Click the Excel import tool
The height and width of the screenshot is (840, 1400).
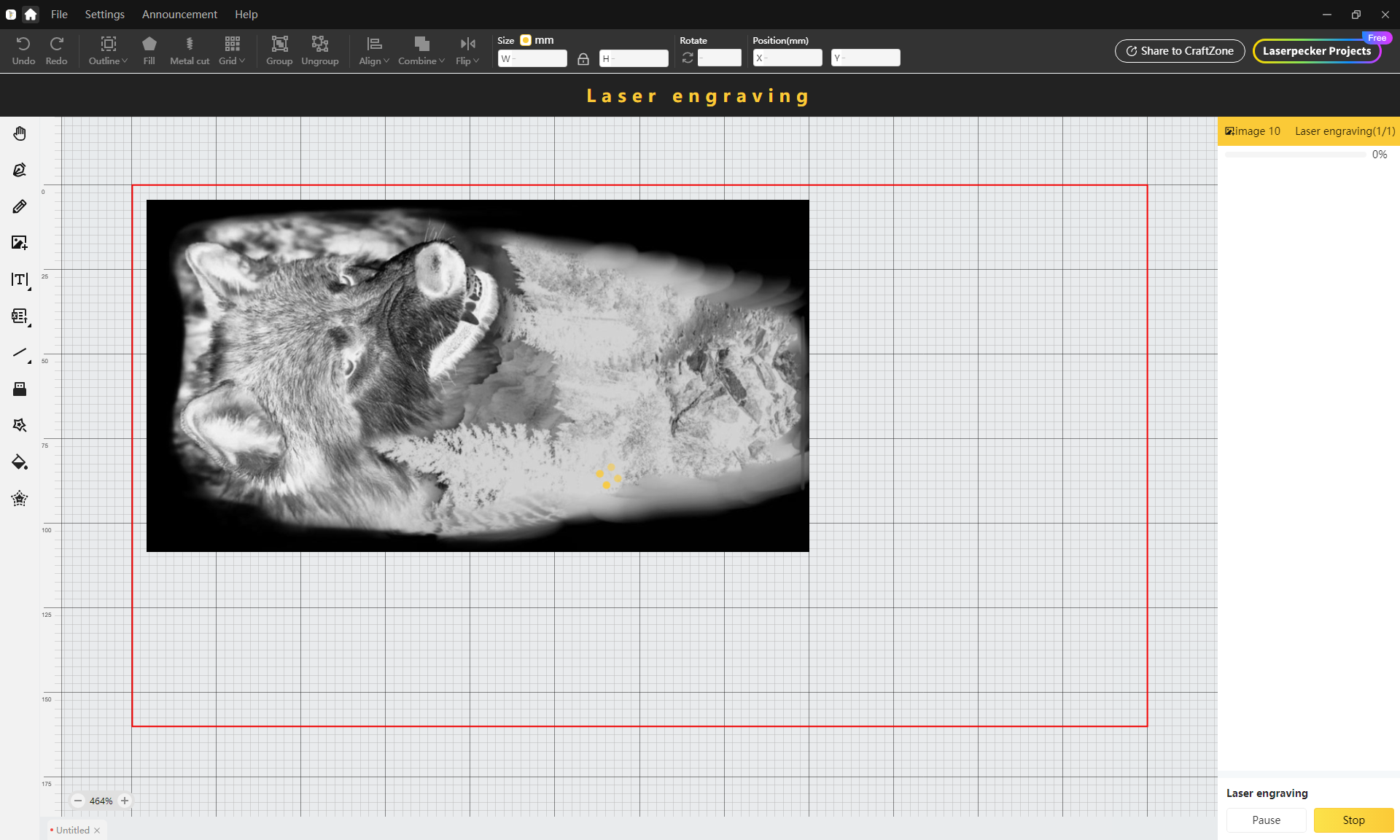pos(20,316)
